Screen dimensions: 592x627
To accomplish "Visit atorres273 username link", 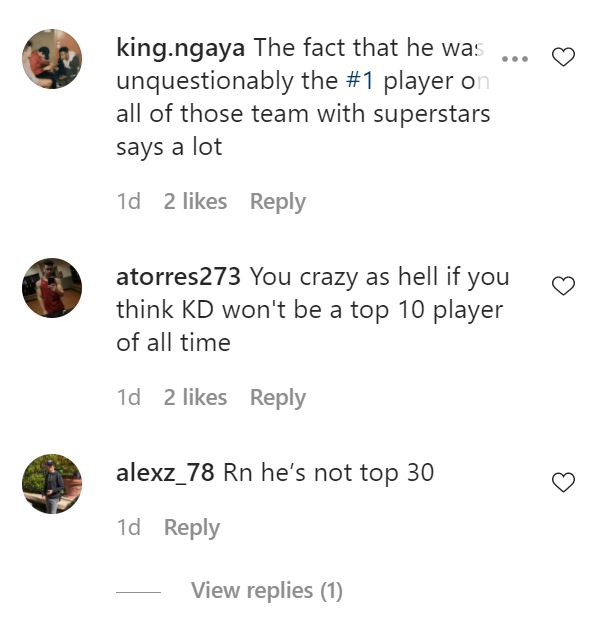I will pos(178,277).
